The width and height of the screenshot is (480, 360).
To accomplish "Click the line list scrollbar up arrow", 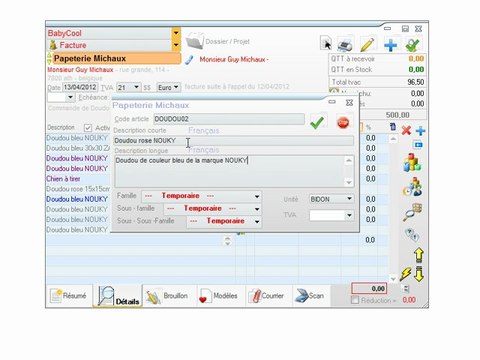I will coord(393,139).
